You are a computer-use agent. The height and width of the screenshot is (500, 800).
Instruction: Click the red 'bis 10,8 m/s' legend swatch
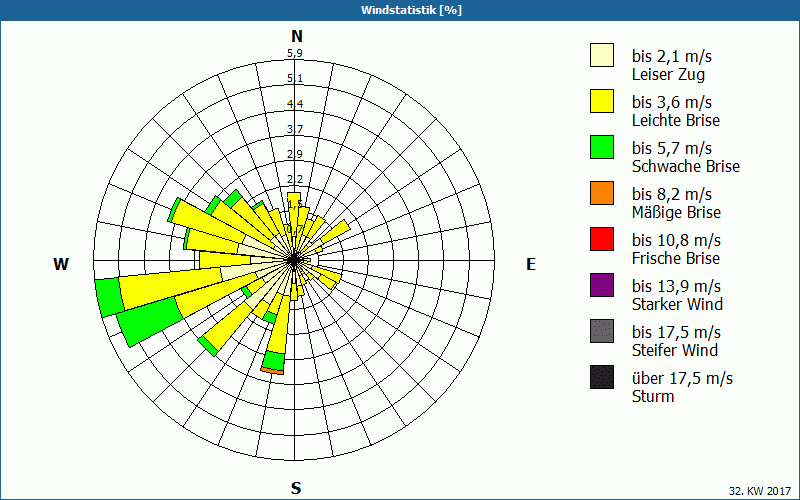[602, 239]
